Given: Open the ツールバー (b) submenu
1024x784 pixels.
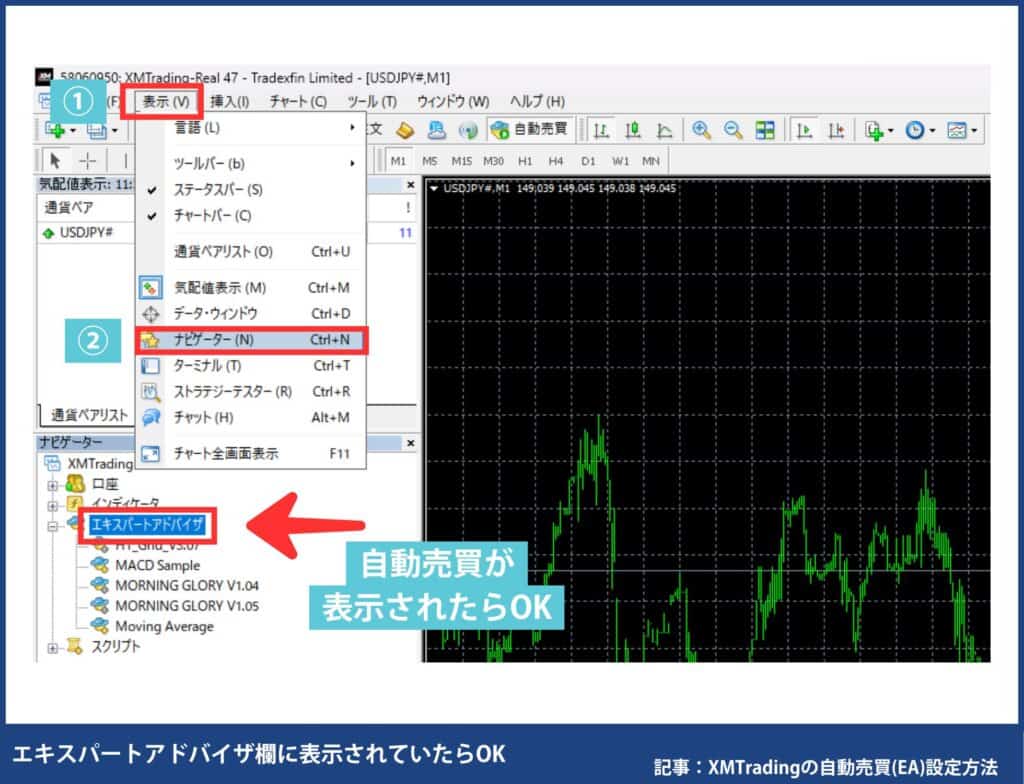Looking at the screenshot, I should tap(251, 163).
